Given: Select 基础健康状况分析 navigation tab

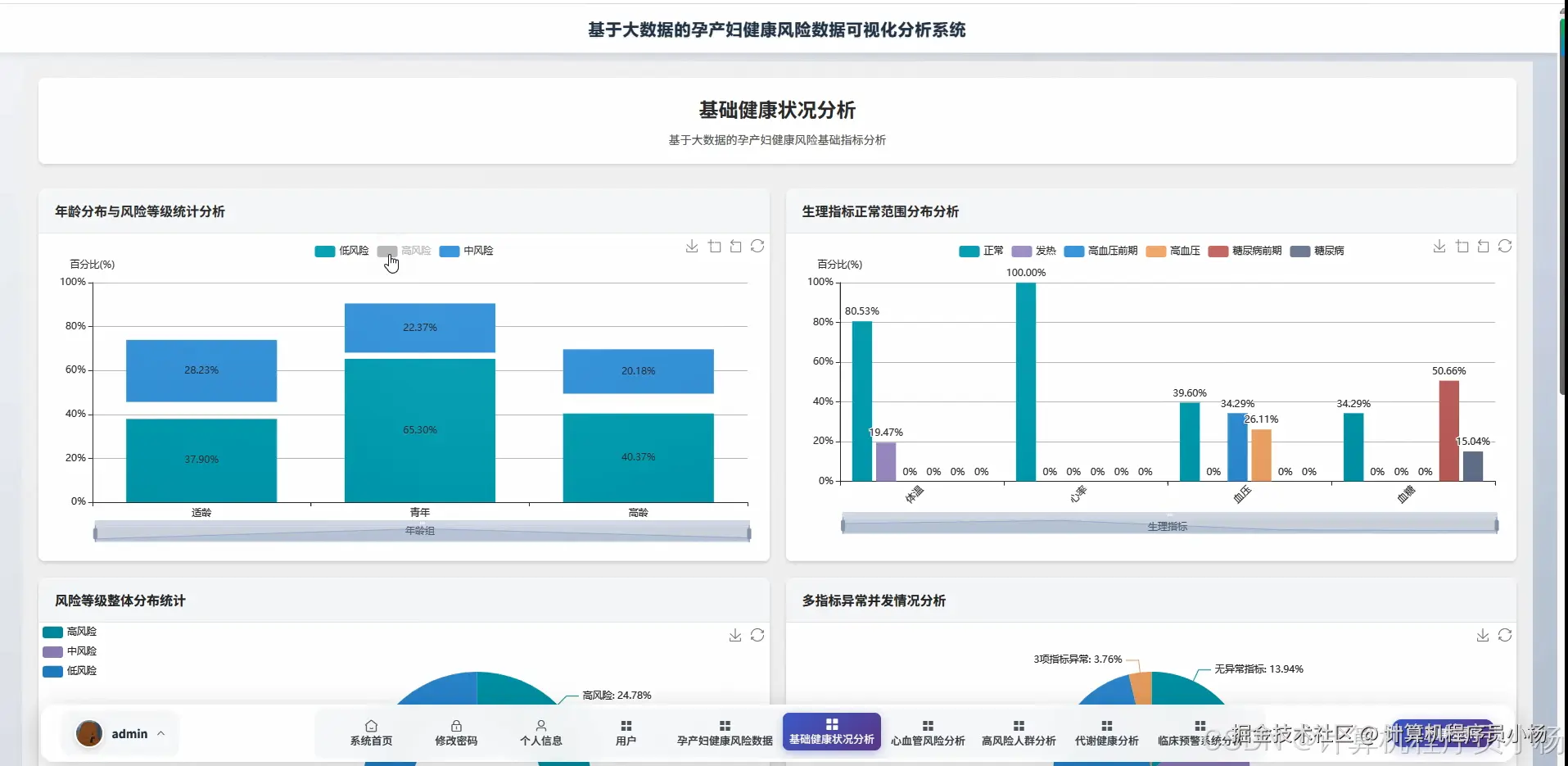Looking at the screenshot, I should pos(832,732).
